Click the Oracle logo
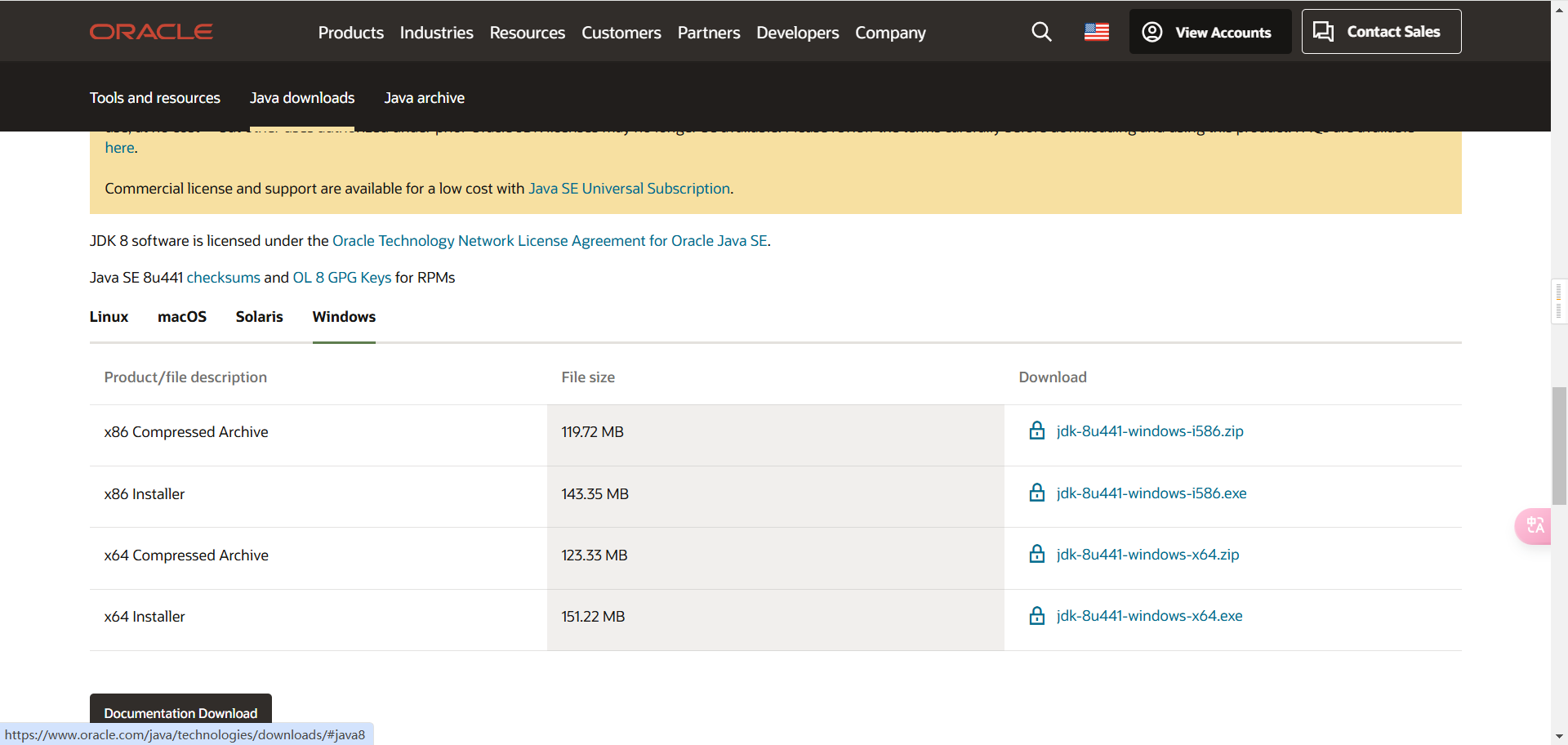1568x745 pixels. [151, 32]
